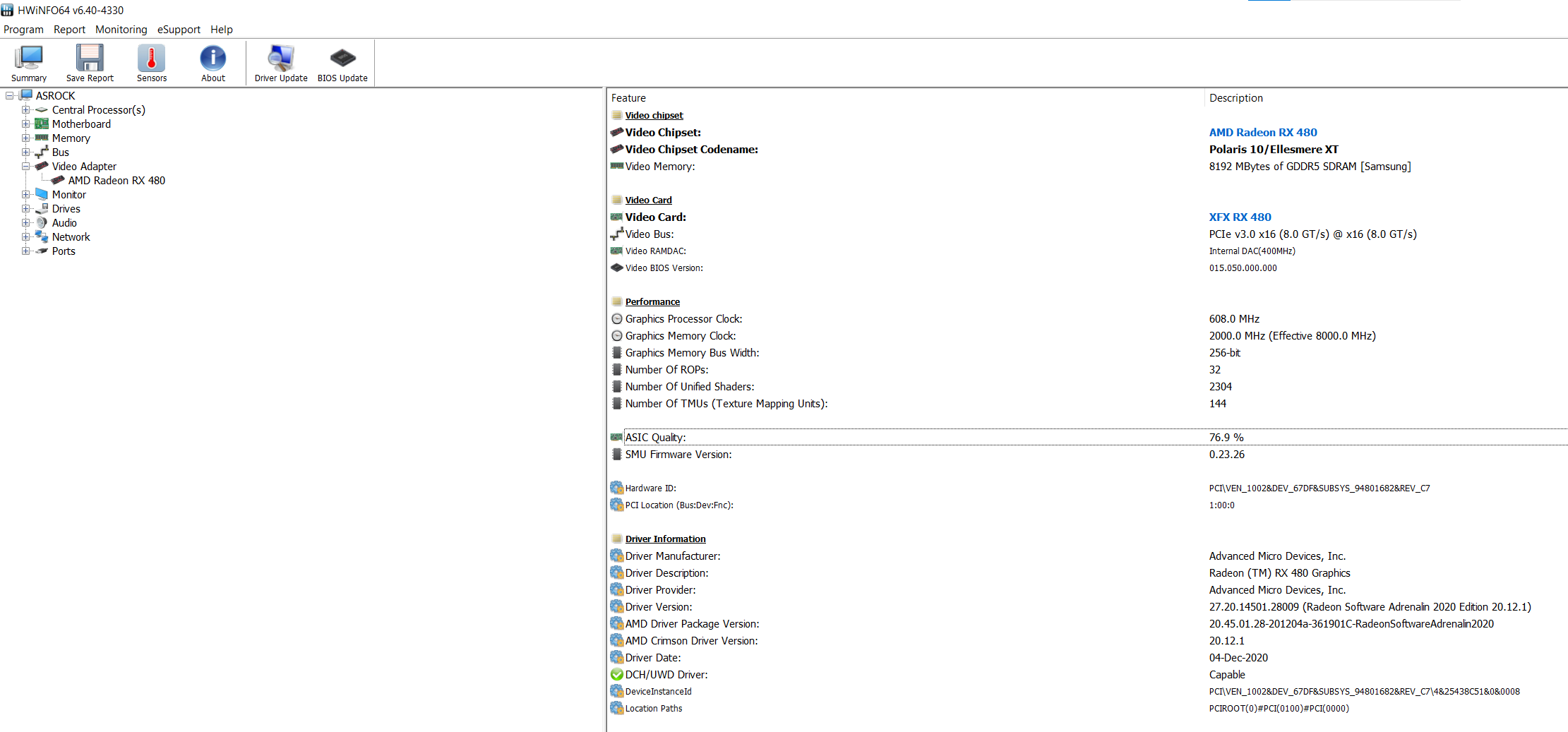This screenshot has width=1568, height=732.
Task: Open the Monitoring menu
Action: pos(121,30)
